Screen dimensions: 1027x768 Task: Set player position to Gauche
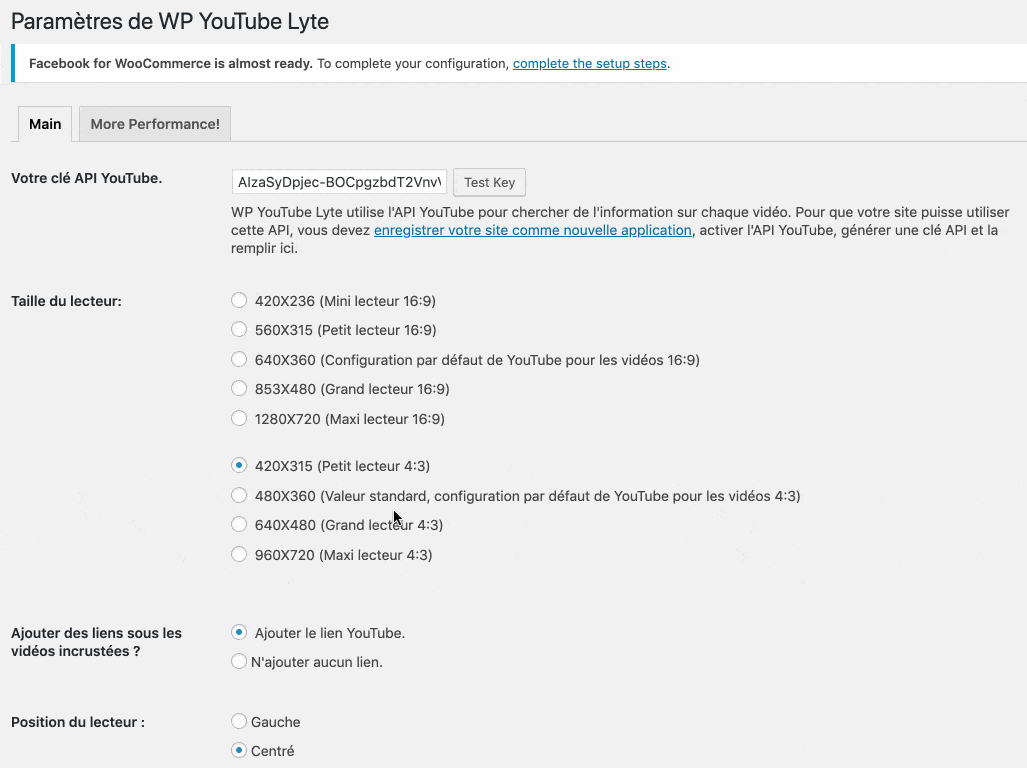point(239,720)
